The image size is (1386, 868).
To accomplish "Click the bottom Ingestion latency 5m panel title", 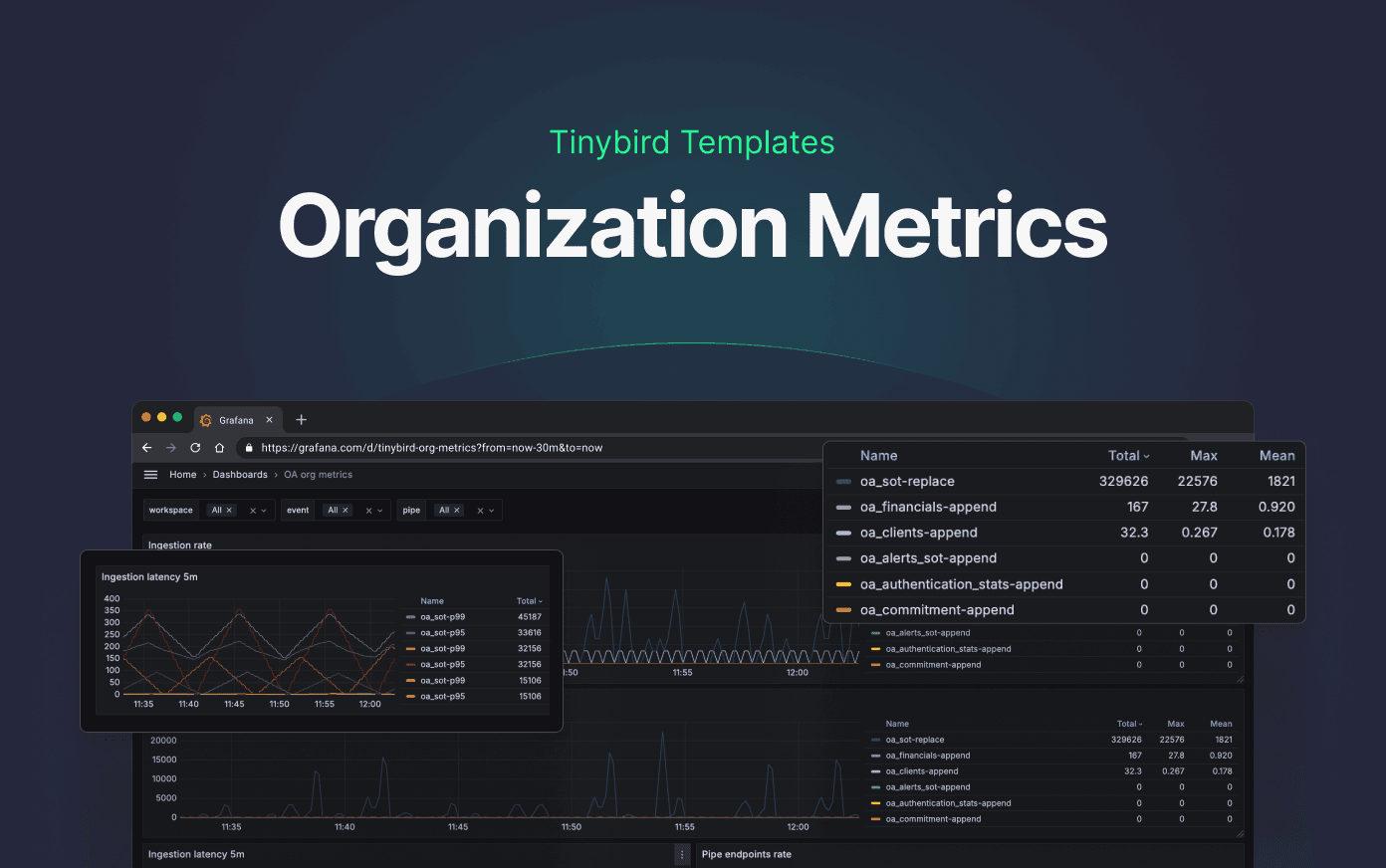I will 196,855.
